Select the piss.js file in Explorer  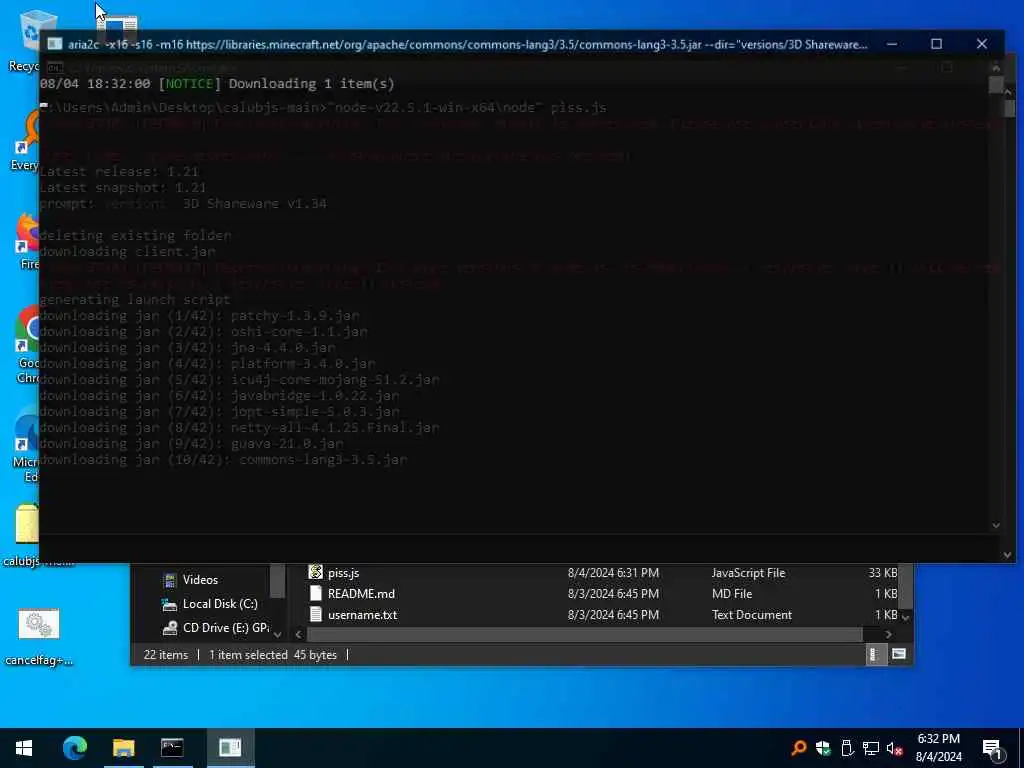[x=344, y=573]
